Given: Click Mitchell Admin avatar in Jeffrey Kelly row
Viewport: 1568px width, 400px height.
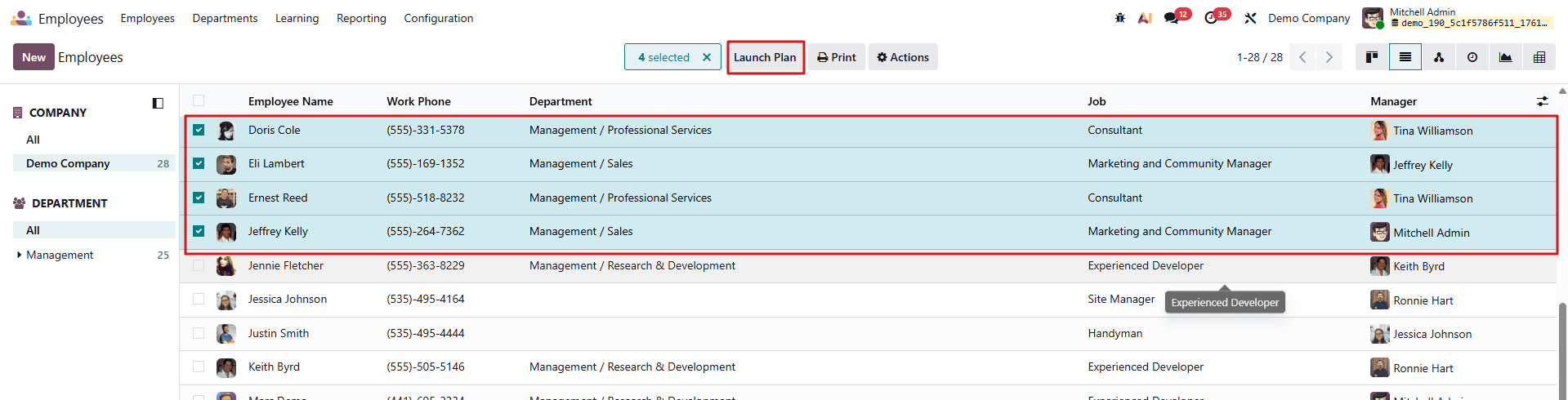Looking at the screenshot, I should (1380, 232).
